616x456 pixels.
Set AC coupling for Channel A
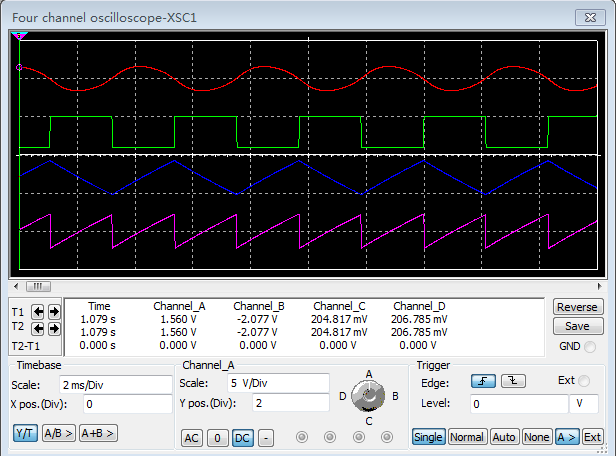pyautogui.click(x=192, y=438)
